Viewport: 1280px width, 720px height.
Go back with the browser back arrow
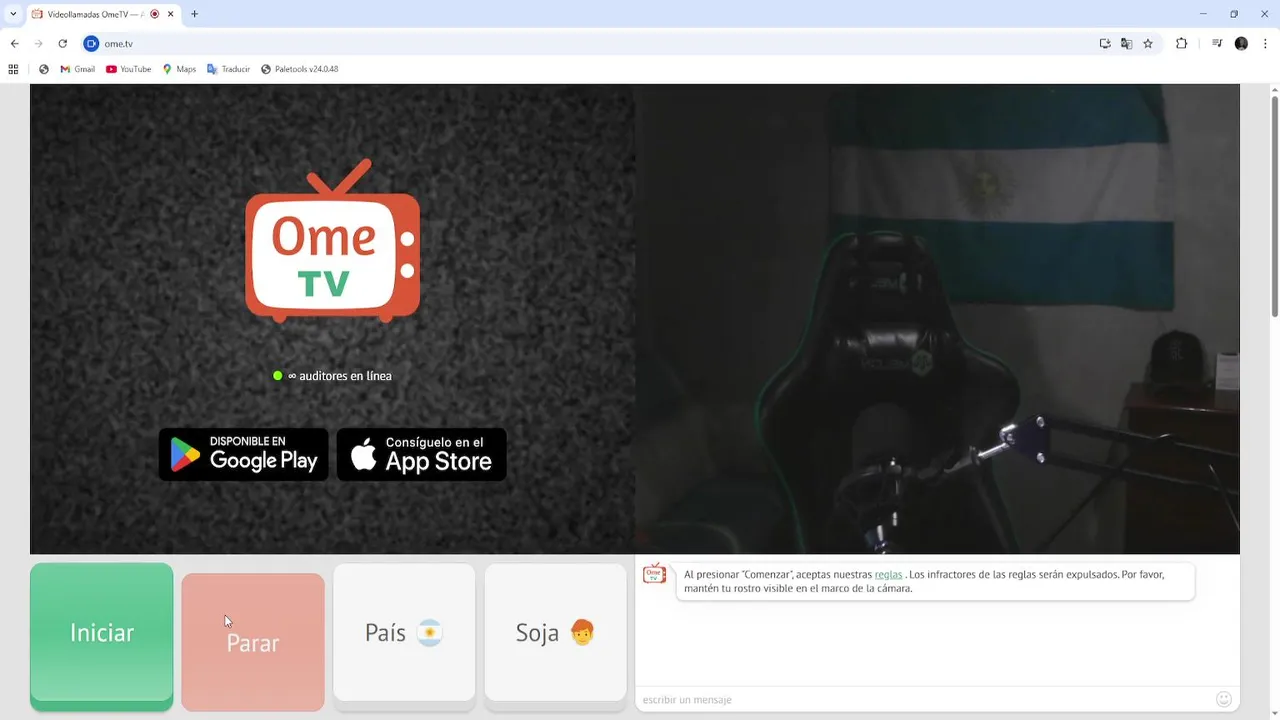(14, 44)
